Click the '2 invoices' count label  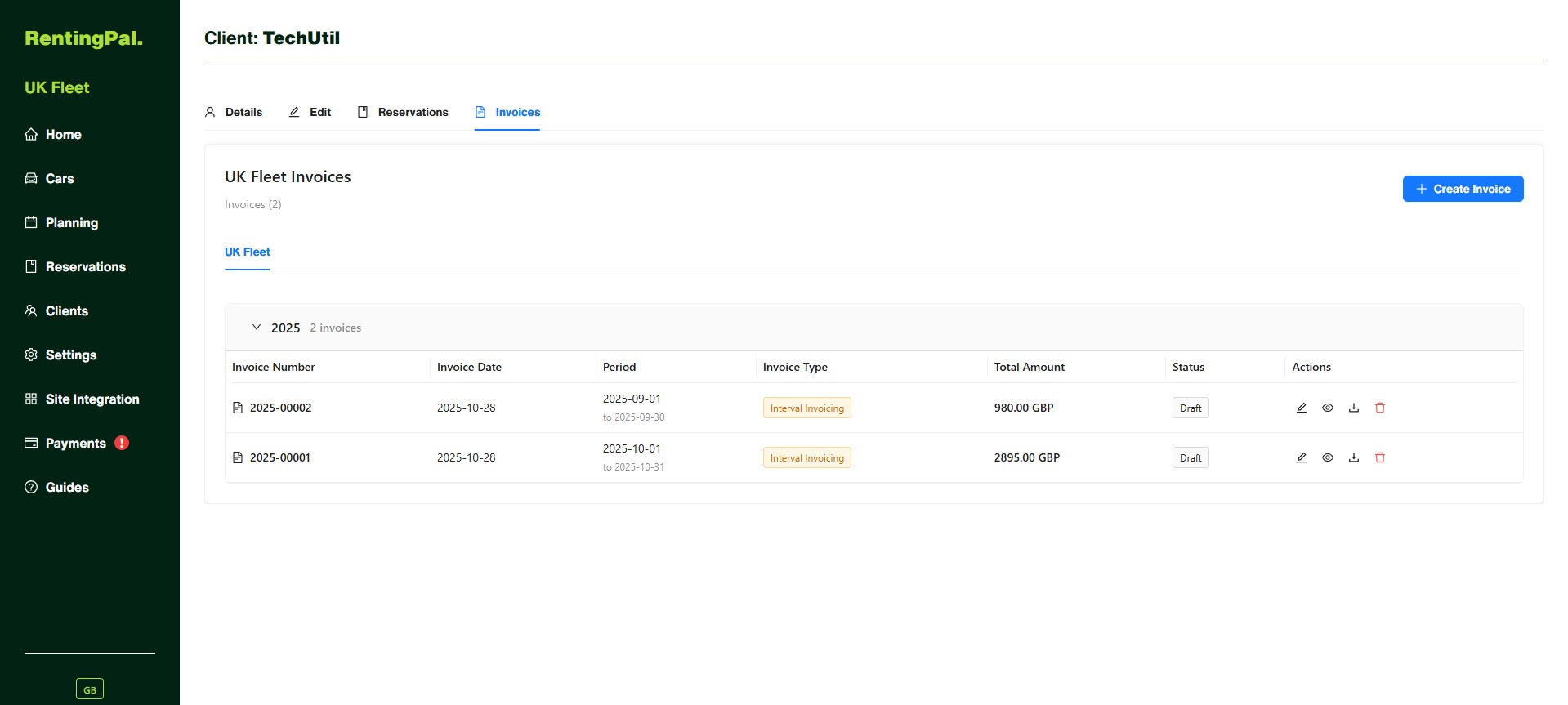click(335, 328)
